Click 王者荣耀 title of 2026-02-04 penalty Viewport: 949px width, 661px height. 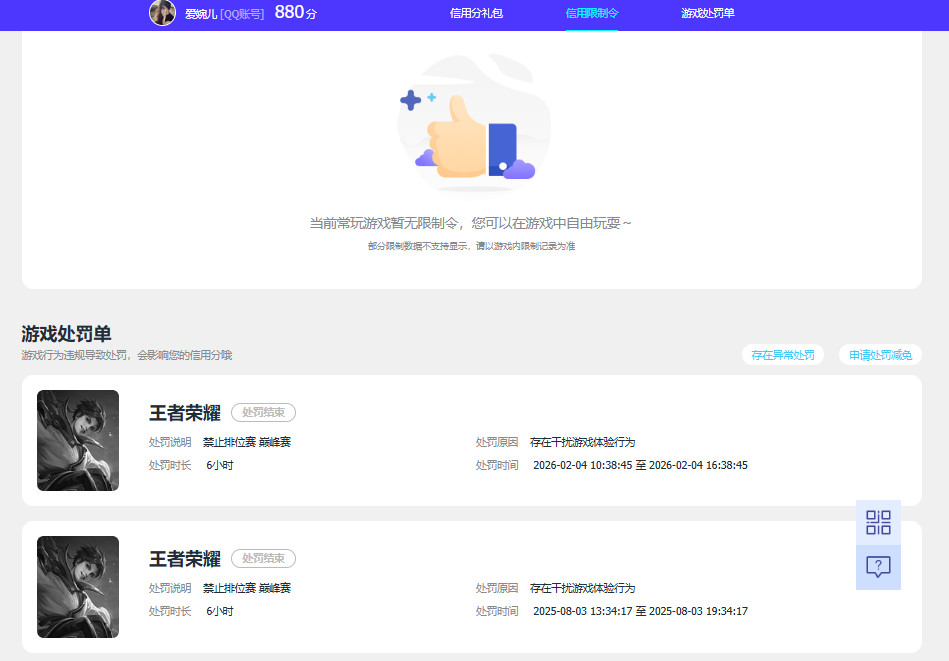coord(185,413)
